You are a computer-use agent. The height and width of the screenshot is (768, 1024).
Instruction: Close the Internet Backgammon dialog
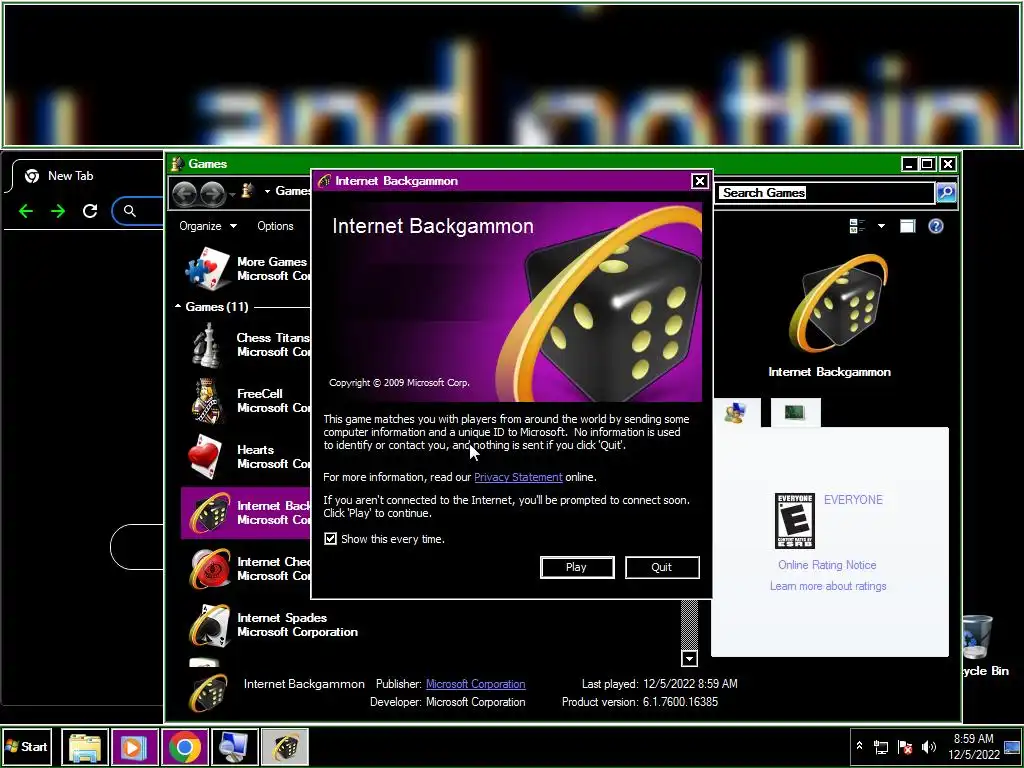click(699, 181)
